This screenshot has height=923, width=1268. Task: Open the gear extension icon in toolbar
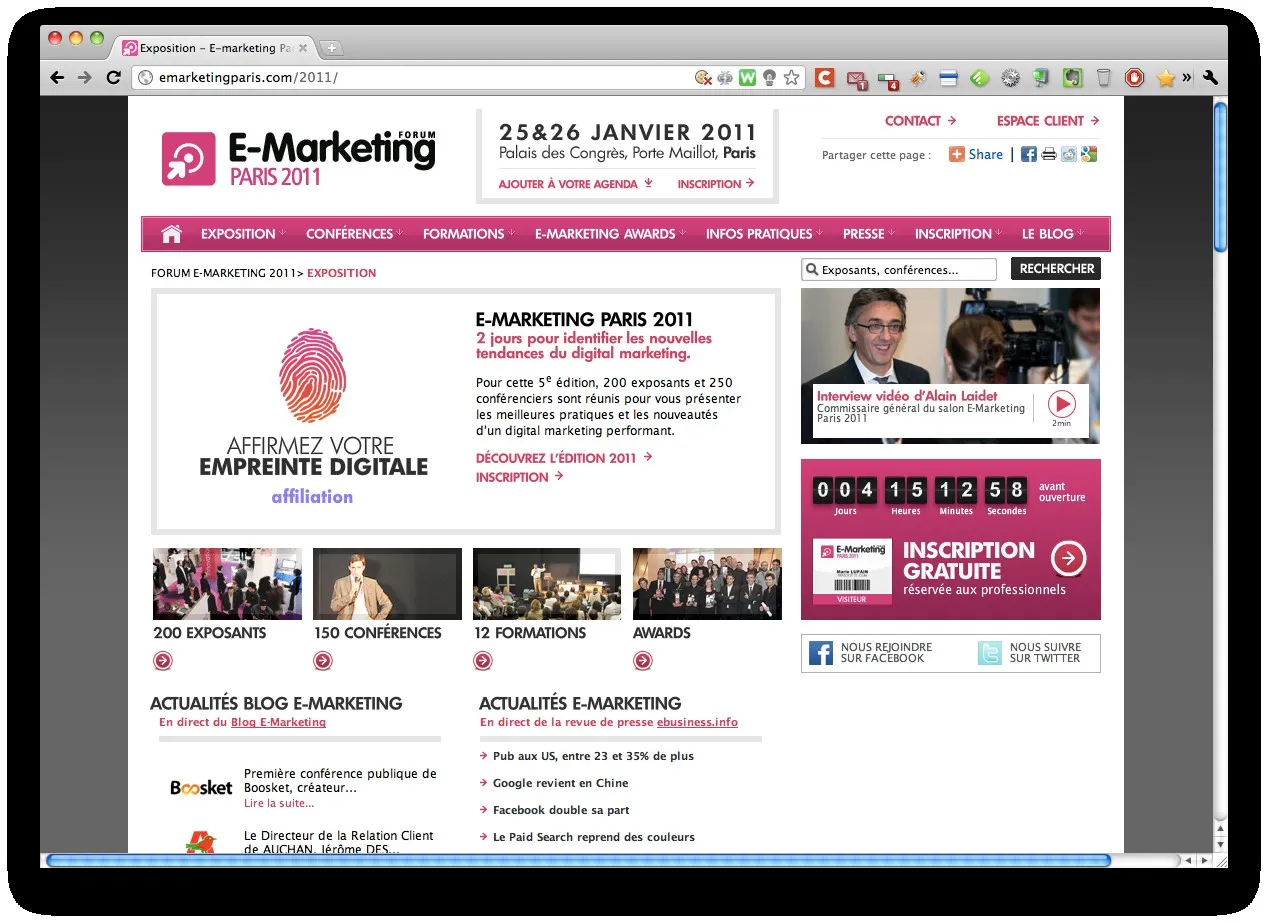click(x=1011, y=78)
